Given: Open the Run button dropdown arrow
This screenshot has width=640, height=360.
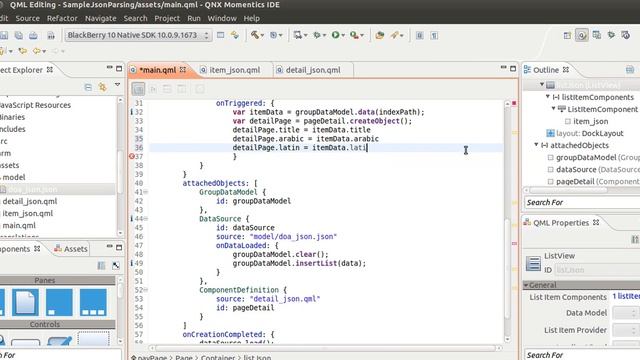Looking at the screenshot, I should coord(343,36).
